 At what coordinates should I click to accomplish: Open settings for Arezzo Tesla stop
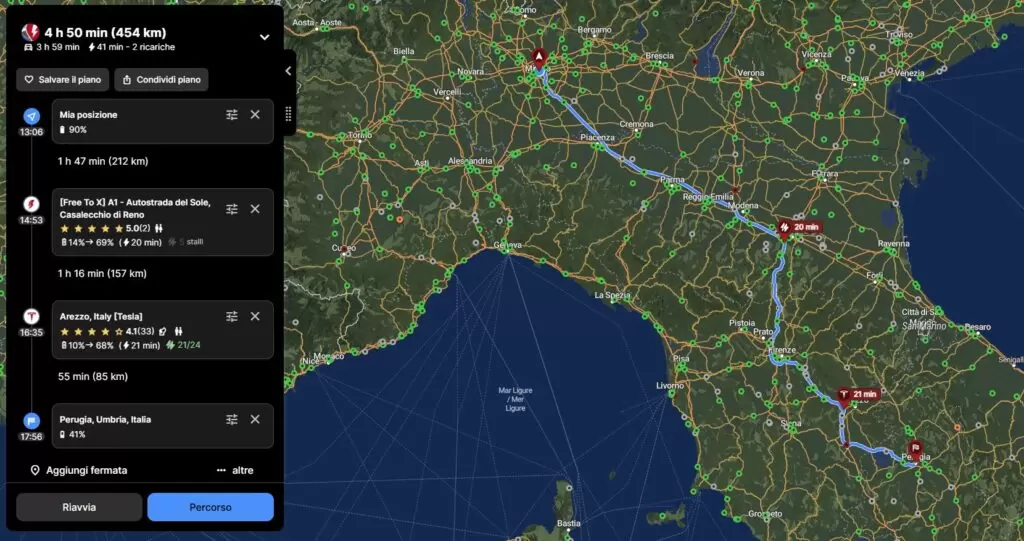click(232, 316)
